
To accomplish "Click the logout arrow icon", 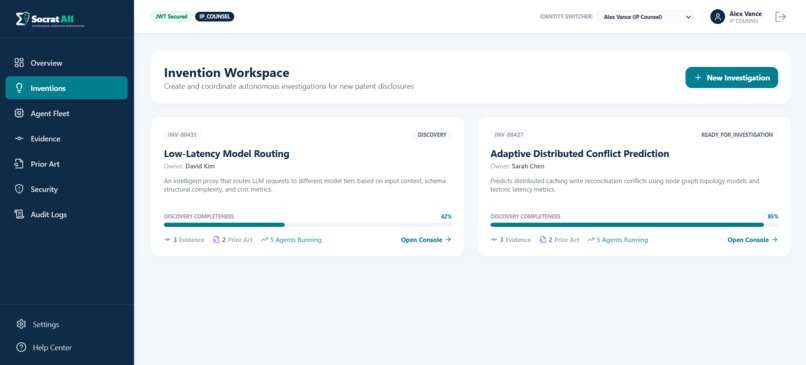I will 780,17.
